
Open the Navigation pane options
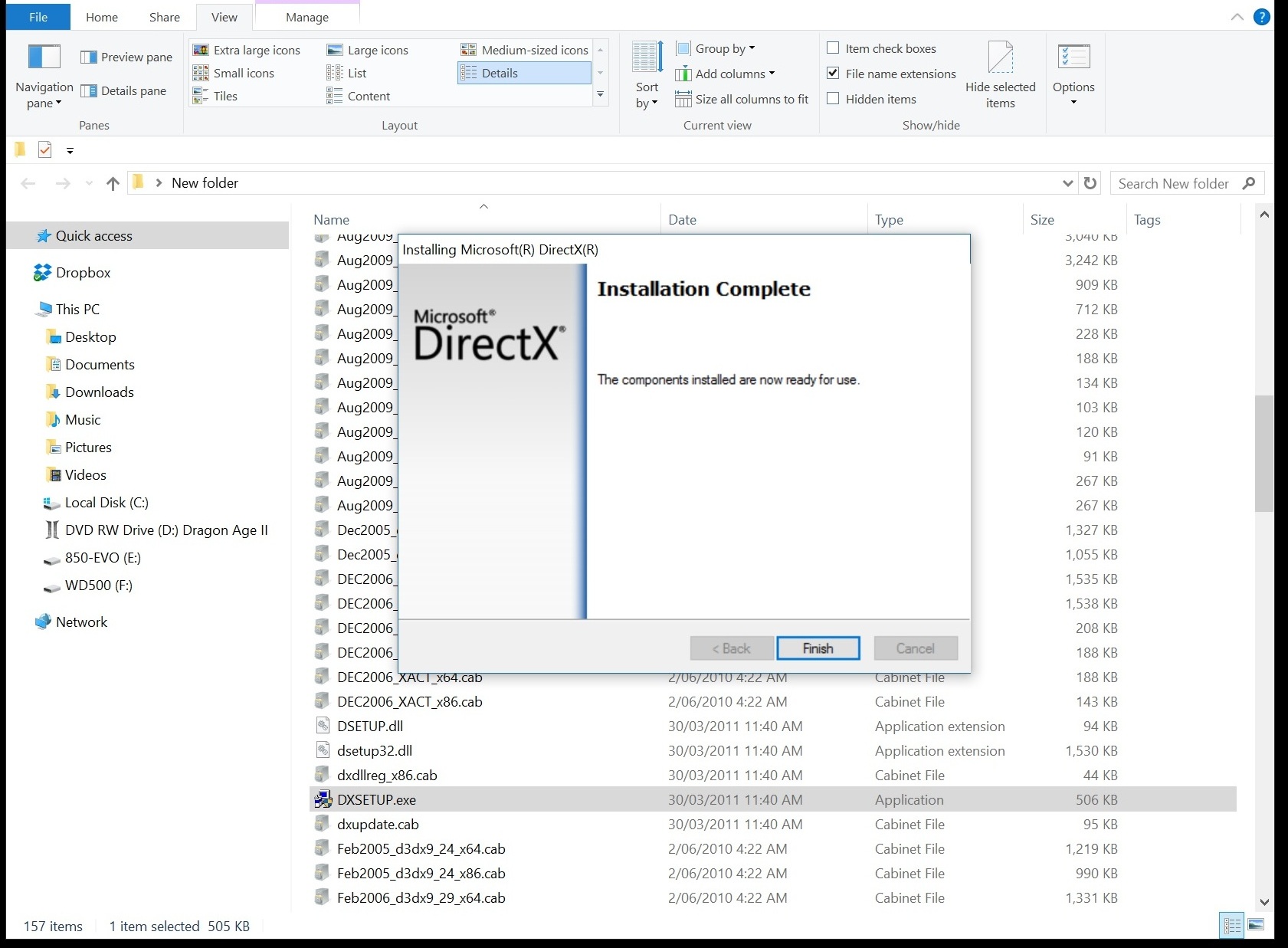pyautogui.click(x=44, y=77)
